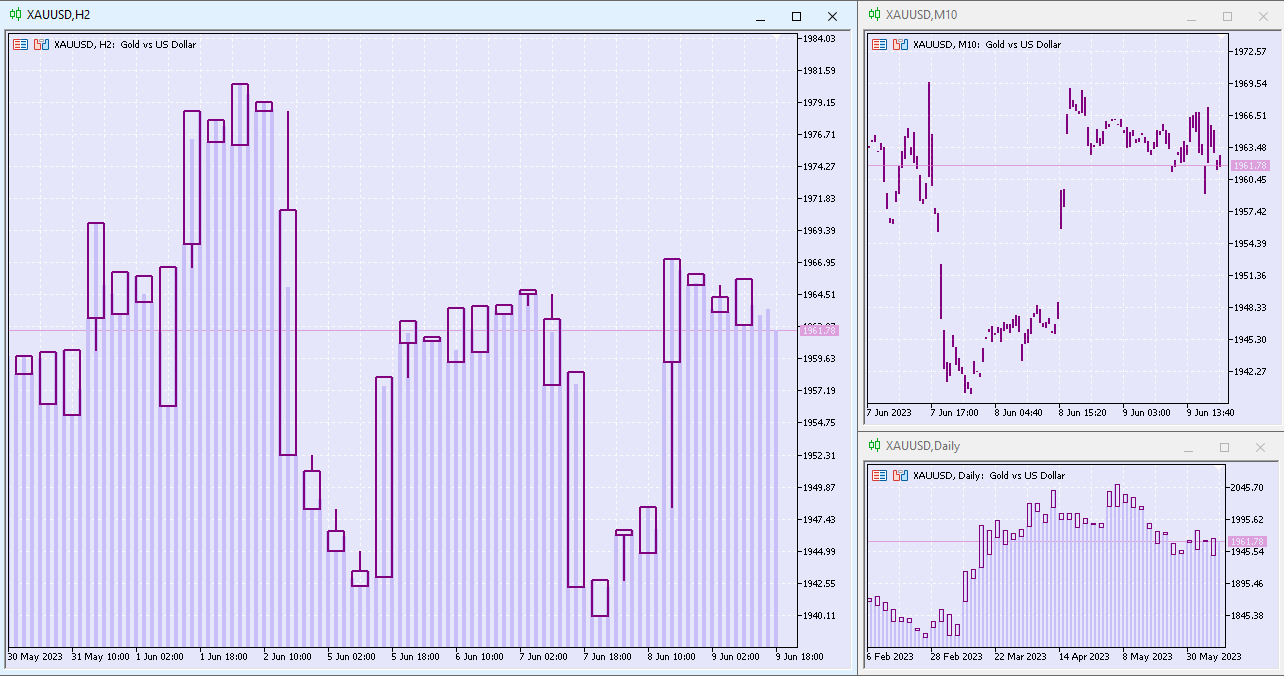
Task: Click the highlighted 1961.78 price tag in Daily chart
Action: tap(1247, 541)
